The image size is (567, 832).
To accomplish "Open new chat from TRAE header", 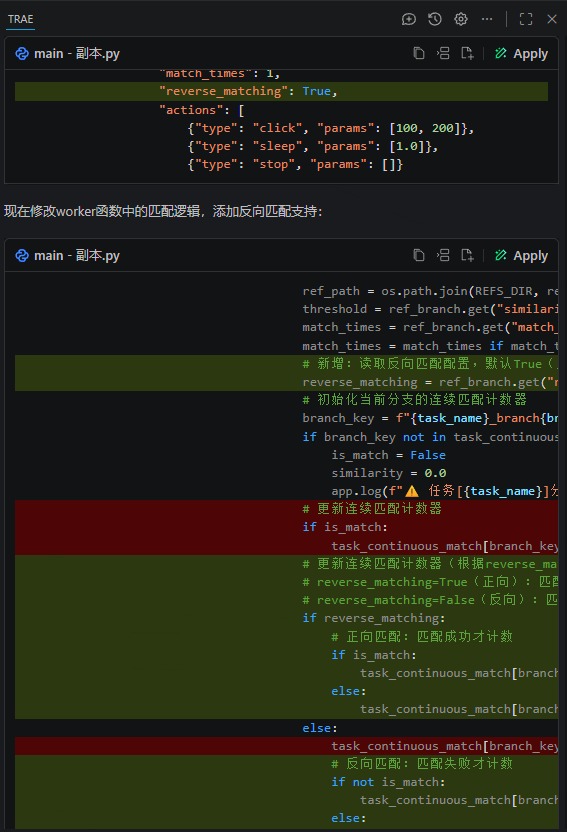I will coord(408,19).
